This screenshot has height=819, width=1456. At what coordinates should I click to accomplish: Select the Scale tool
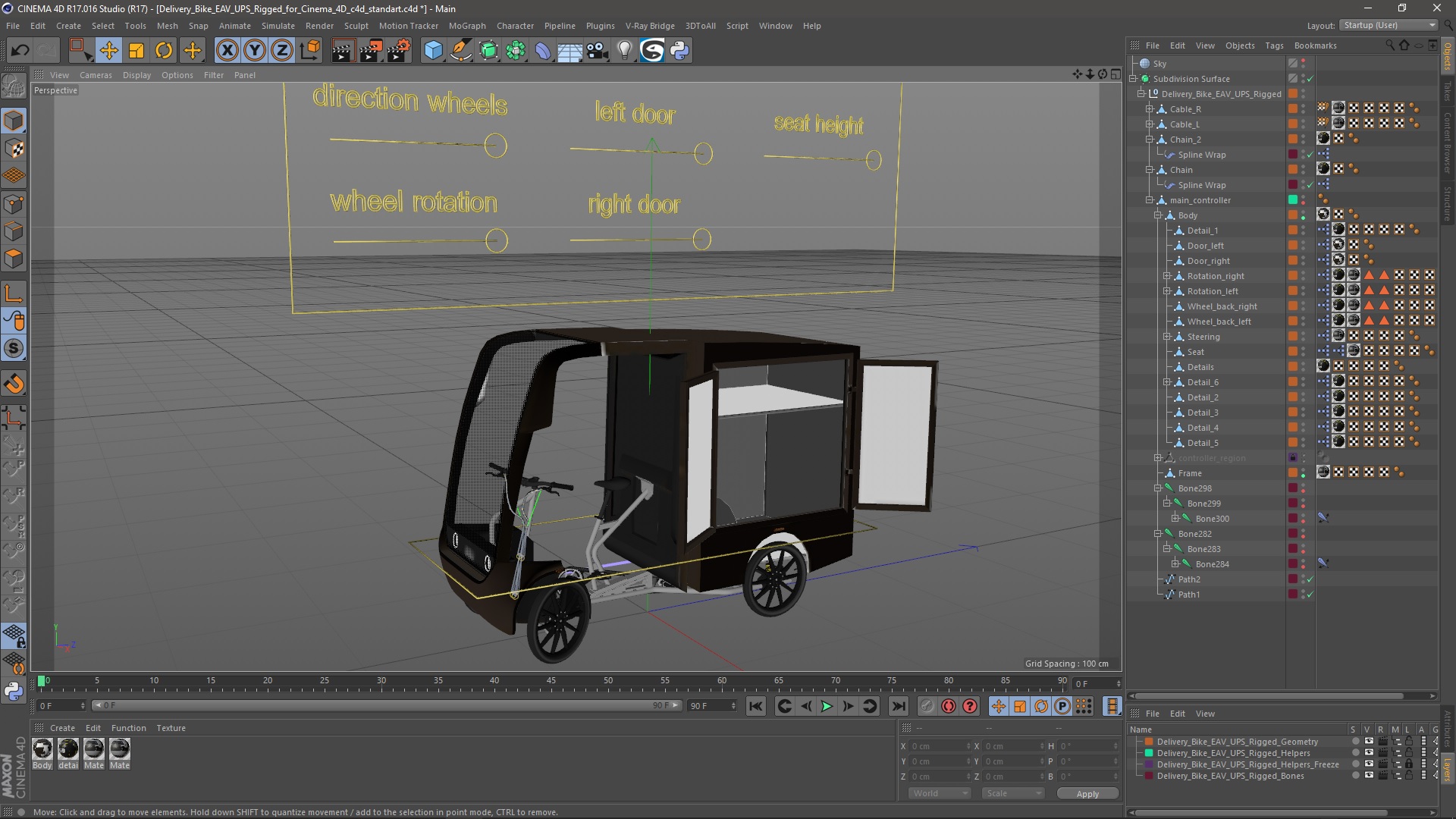pos(136,51)
